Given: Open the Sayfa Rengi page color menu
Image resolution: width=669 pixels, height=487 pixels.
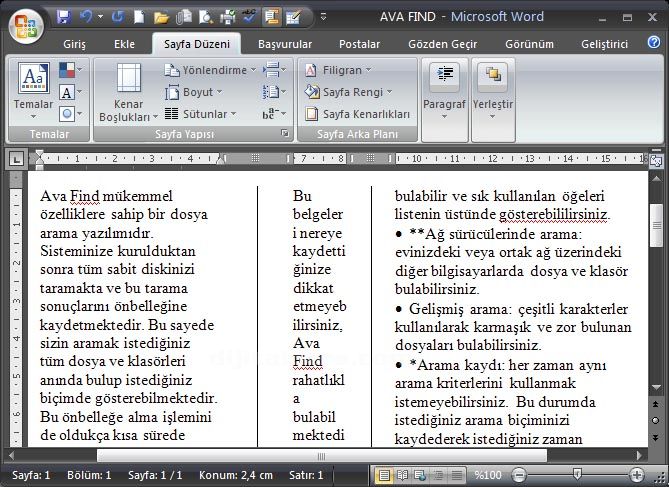Looking at the screenshot, I should (348, 92).
